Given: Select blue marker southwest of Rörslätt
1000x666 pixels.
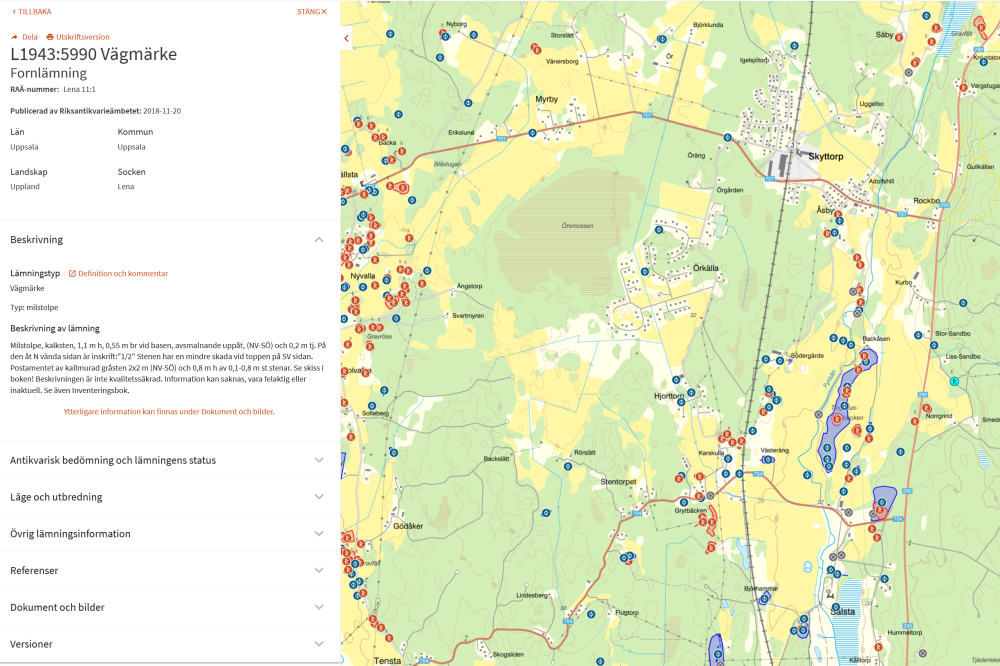Looking at the screenshot, I should point(568,466).
